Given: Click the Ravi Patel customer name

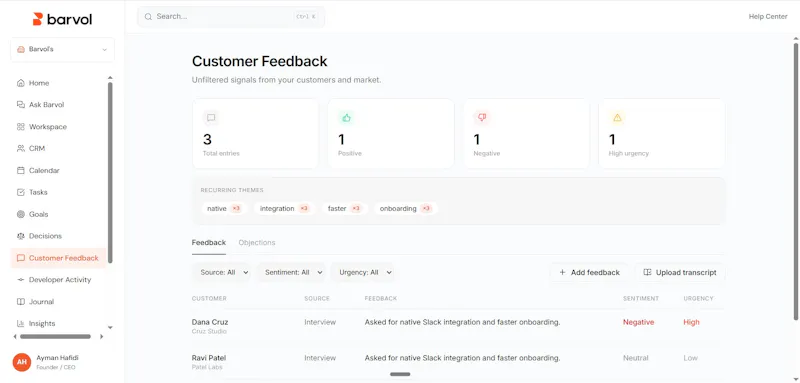Looking at the screenshot, I should click(x=209, y=358).
